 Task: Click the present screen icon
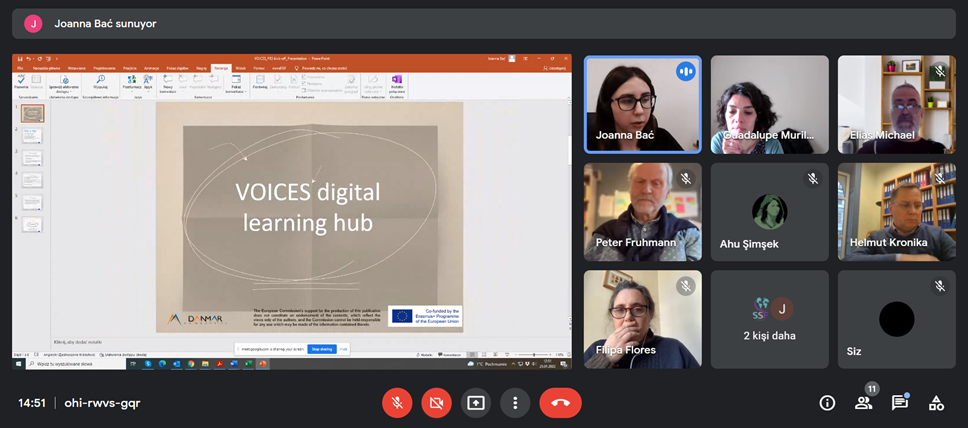pyautogui.click(x=476, y=403)
